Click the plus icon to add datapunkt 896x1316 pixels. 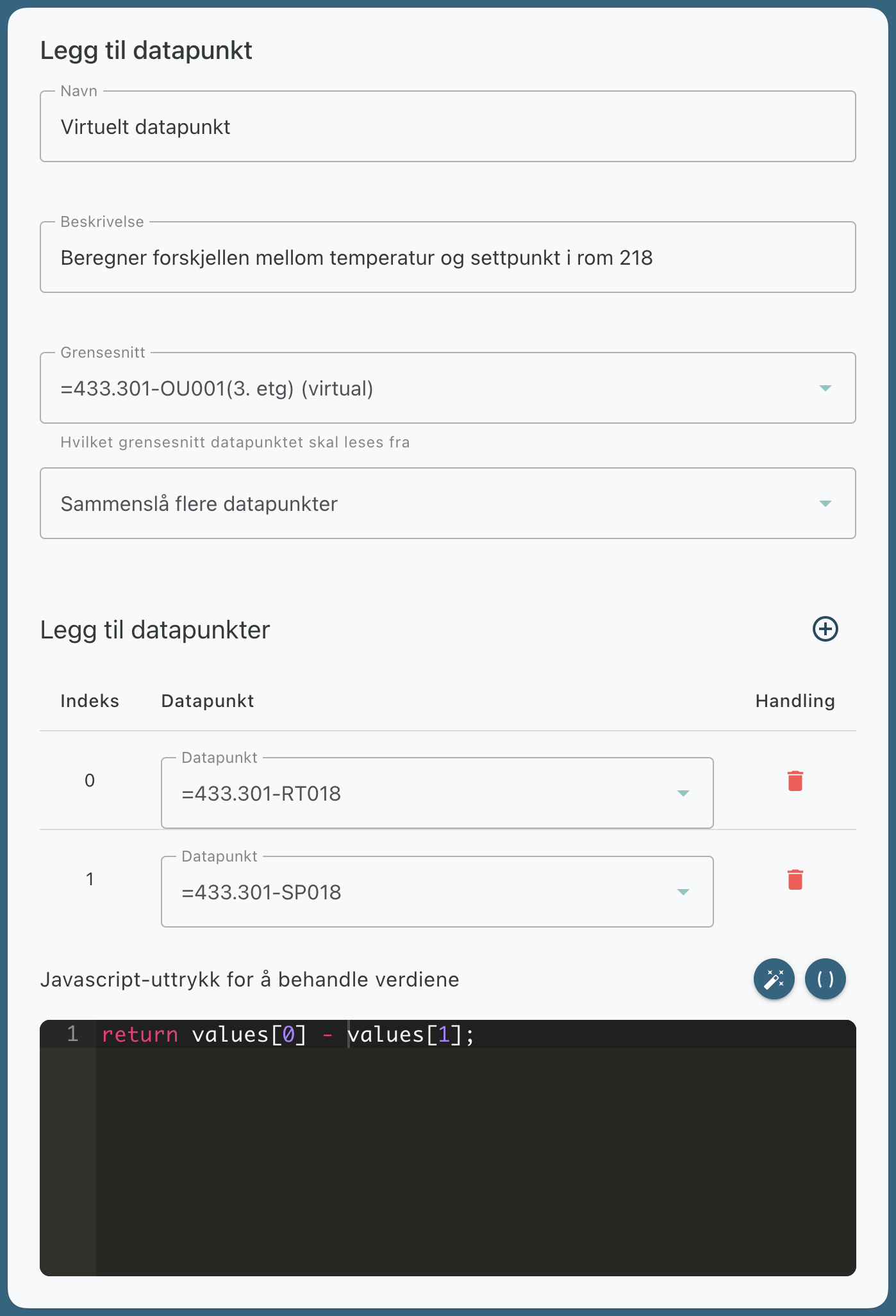point(825,629)
